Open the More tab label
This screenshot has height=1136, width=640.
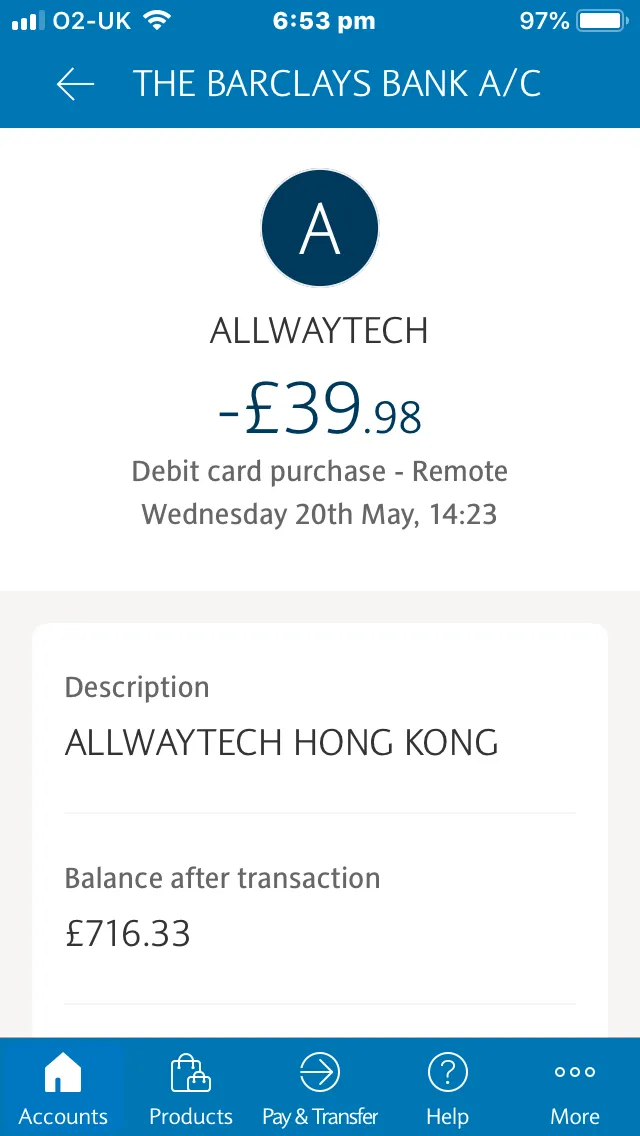[x=575, y=1116]
